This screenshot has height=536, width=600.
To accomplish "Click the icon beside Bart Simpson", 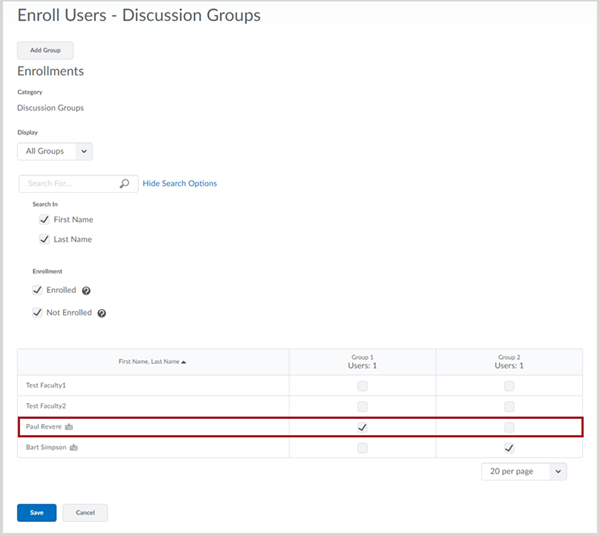I will pyautogui.click(x=73, y=447).
